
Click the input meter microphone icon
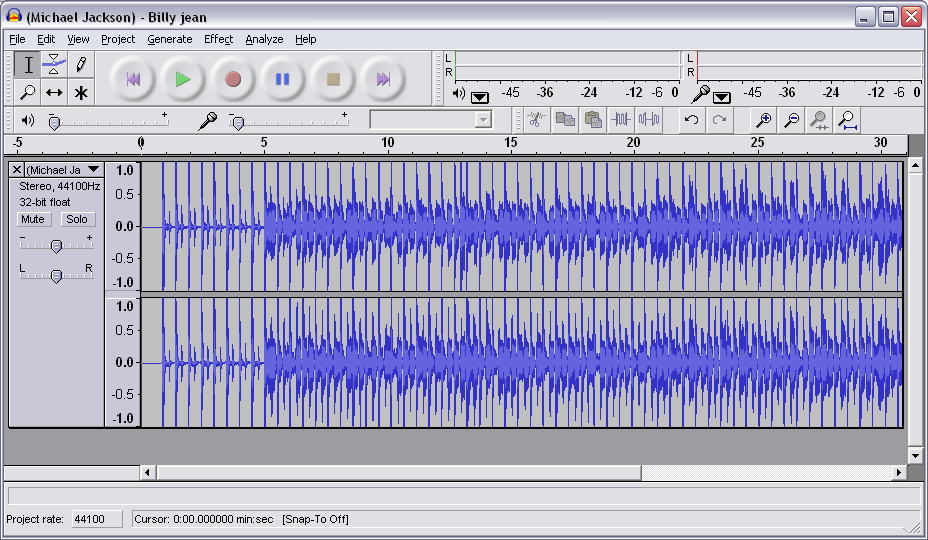tap(701, 94)
